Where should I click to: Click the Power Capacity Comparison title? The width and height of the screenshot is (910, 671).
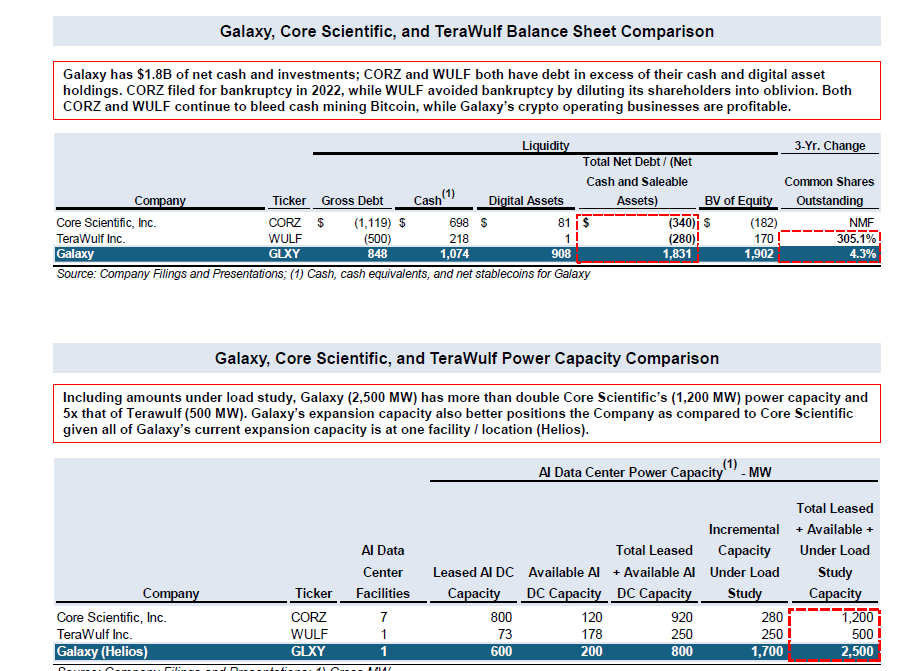pos(467,358)
